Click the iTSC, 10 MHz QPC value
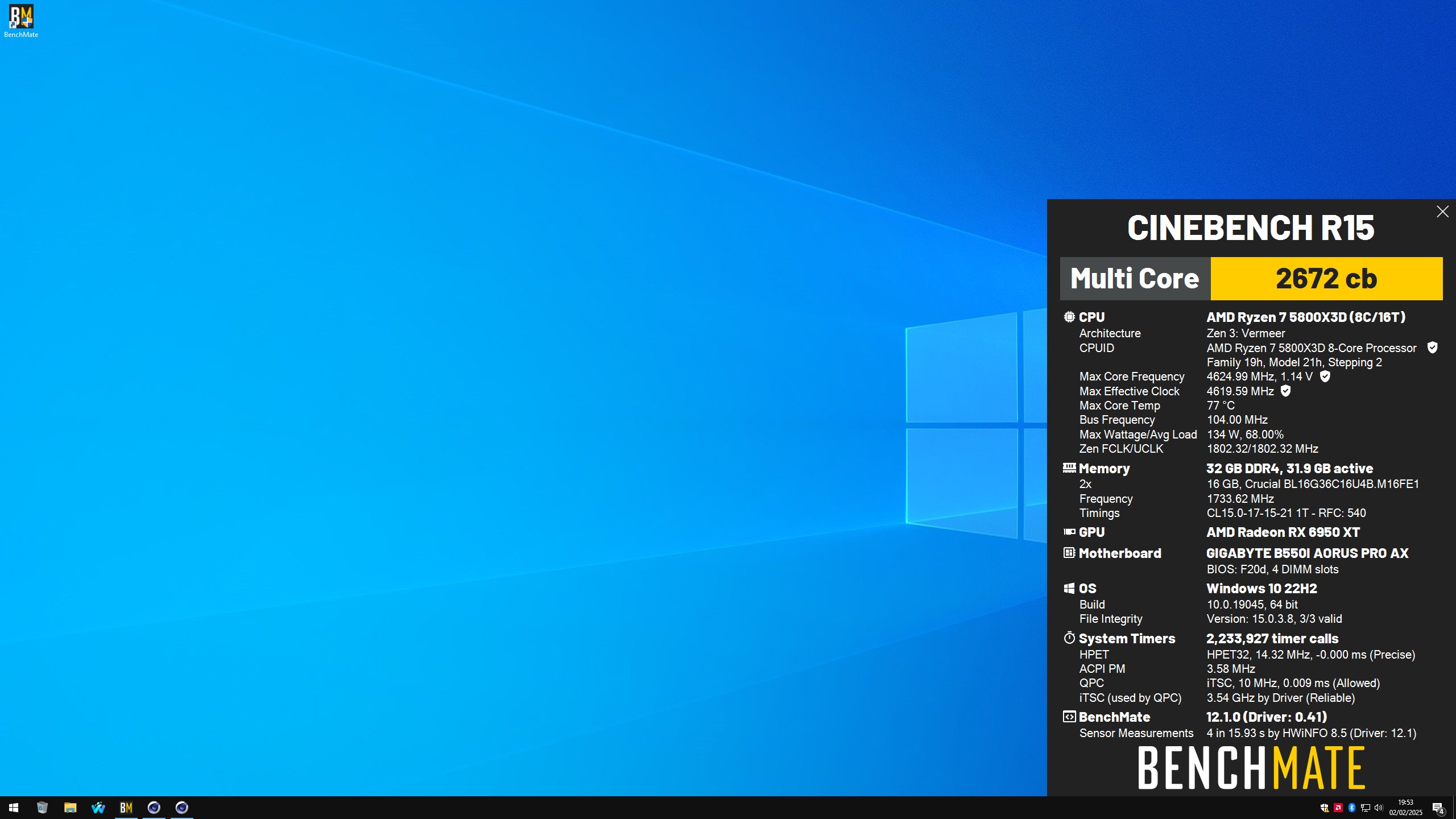Image resolution: width=1456 pixels, height=819 pixels. [1293, 683]
